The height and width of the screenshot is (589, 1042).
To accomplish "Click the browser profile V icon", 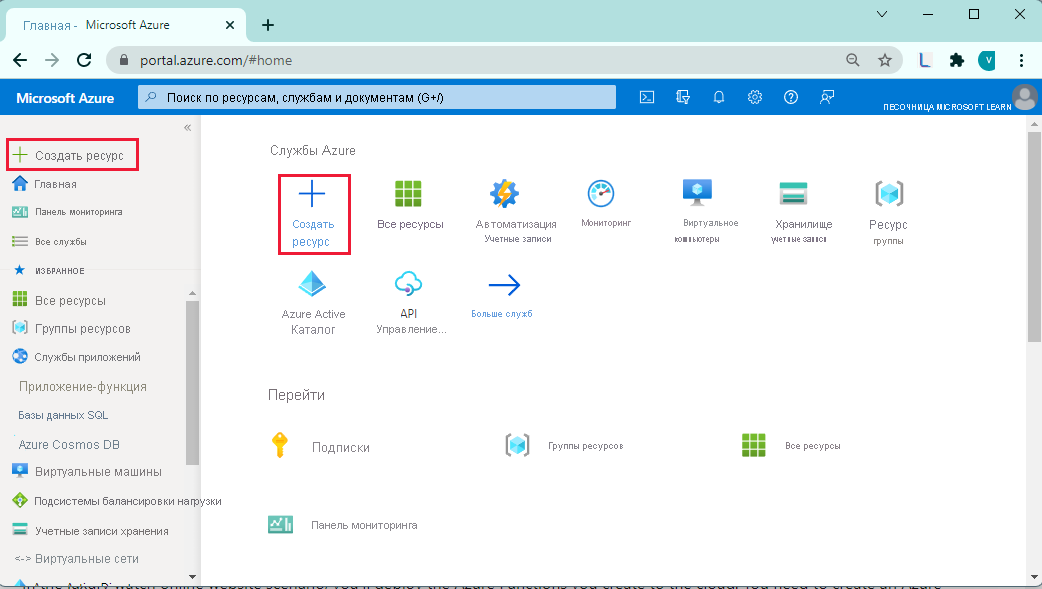I will tap(988, 60).
